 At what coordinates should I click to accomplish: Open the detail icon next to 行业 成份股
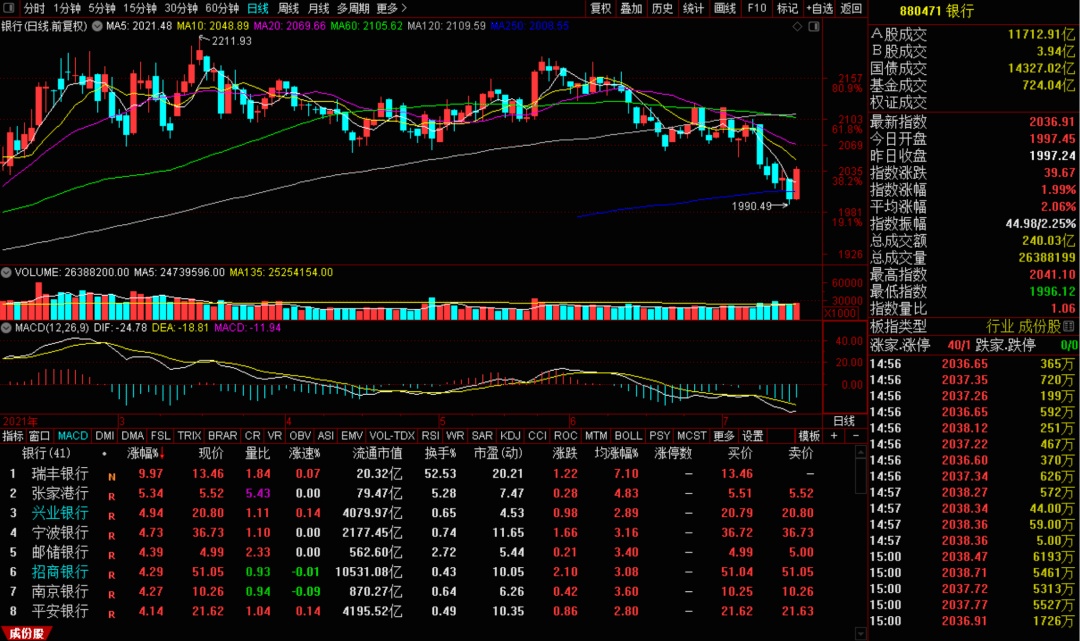tap(1068, 326)
